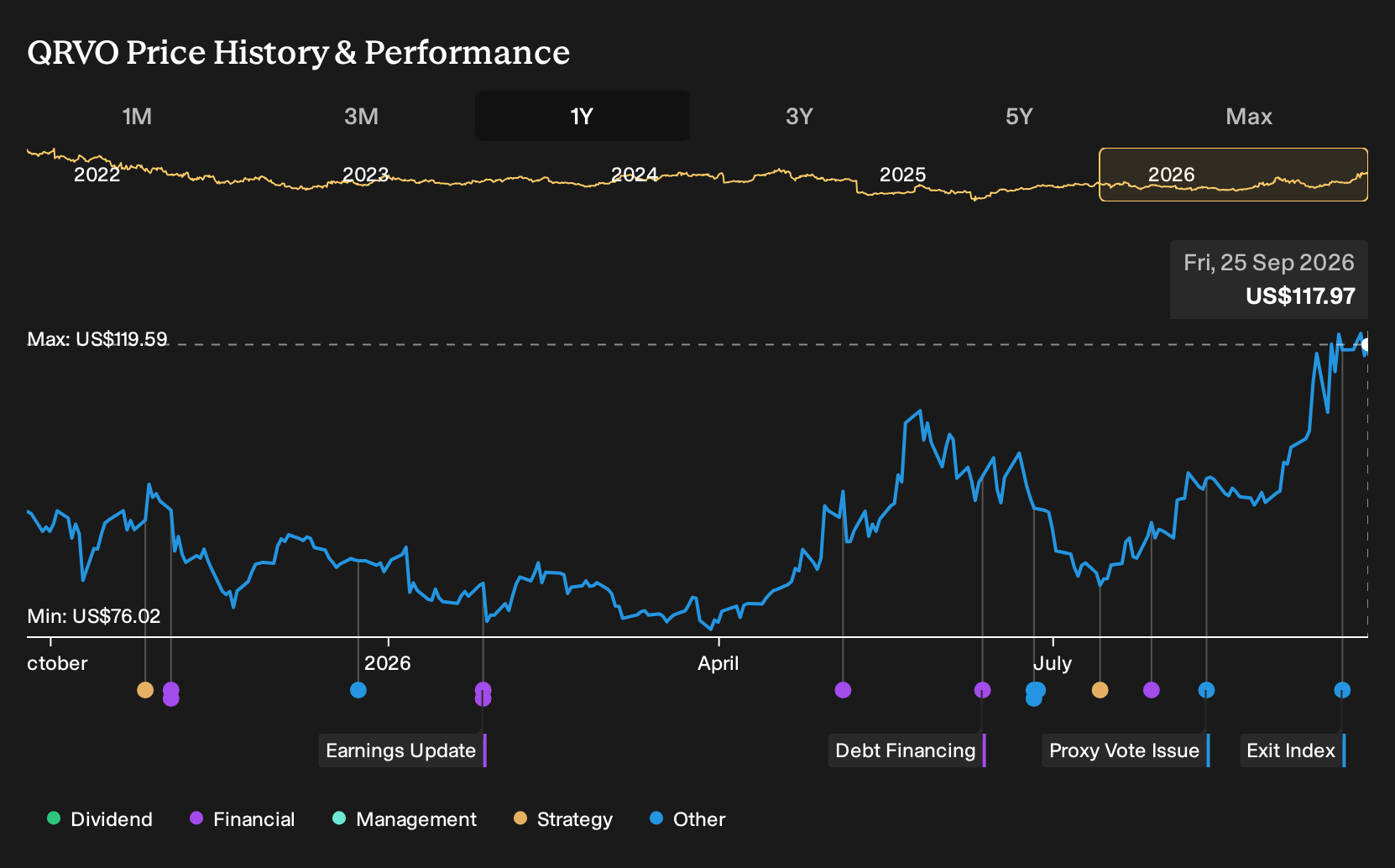The height and width of the screenshot is (868, 1395).
Task: Jump to 2025 in the overview sparkline
Action: coord(903,175)
